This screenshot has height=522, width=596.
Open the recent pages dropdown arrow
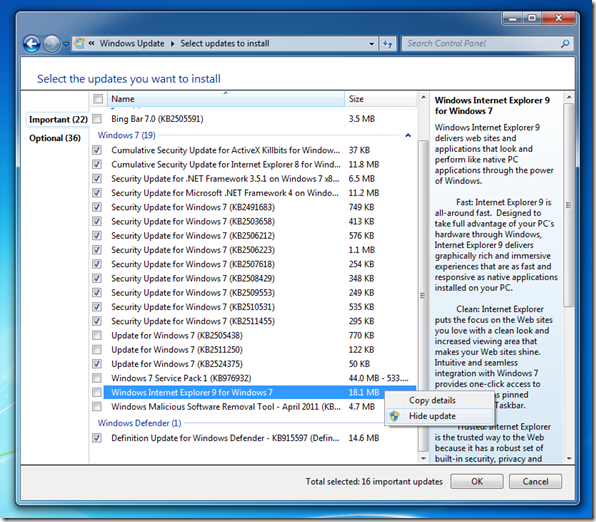(66, 44)
